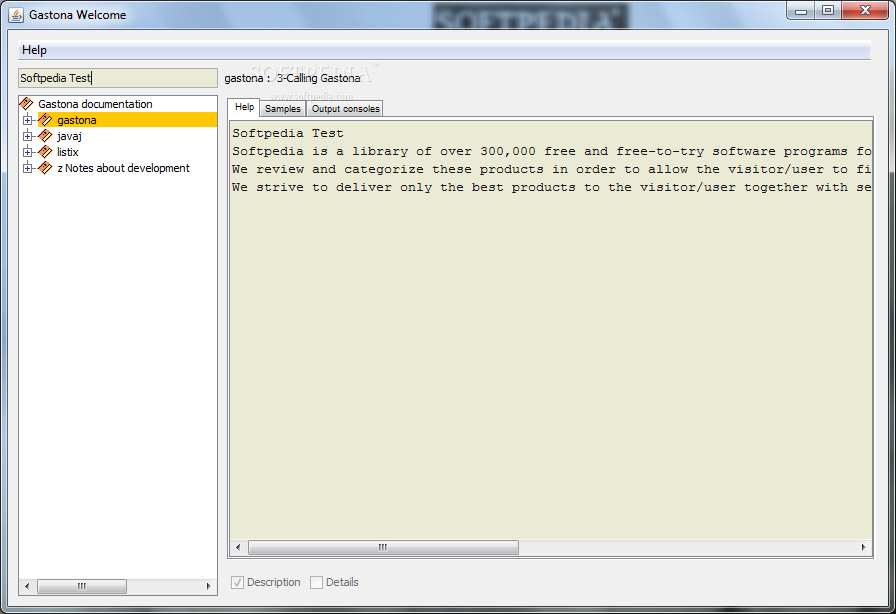Click the gastona node icon
The width and height of the screenshot is (896, 614).
pos(45,120)
